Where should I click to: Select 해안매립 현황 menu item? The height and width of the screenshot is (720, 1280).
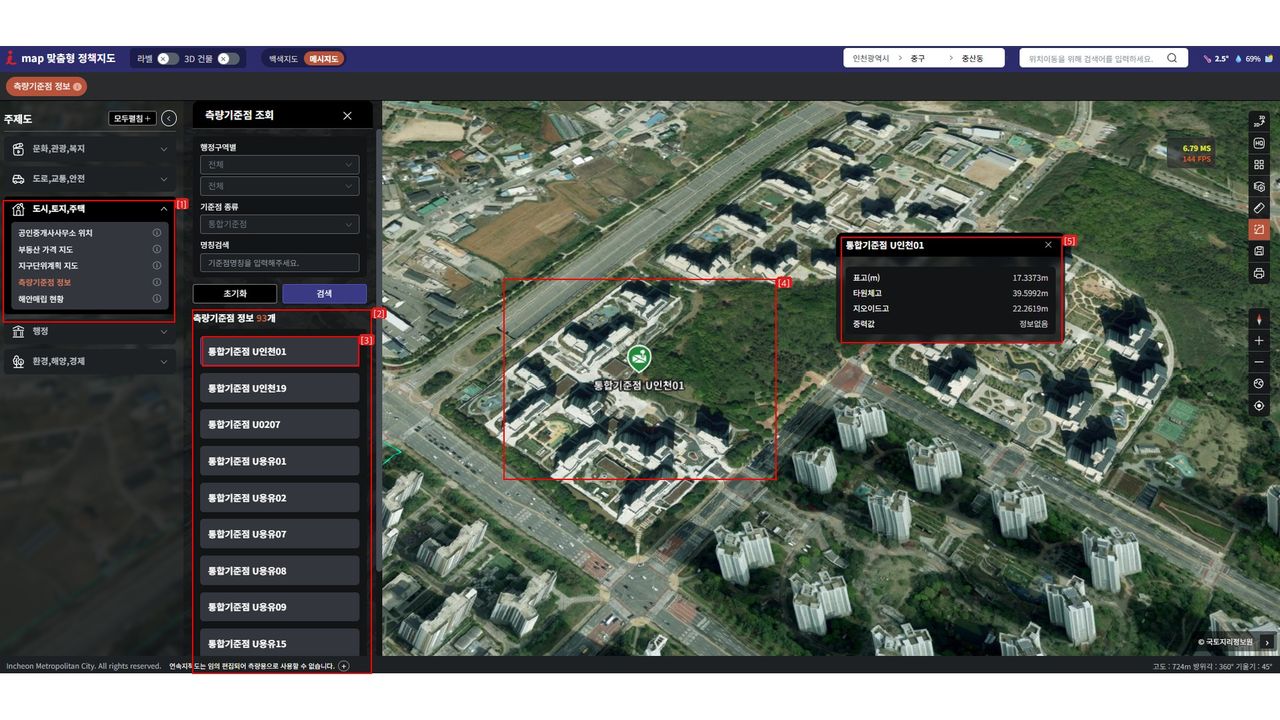[41, 298]
